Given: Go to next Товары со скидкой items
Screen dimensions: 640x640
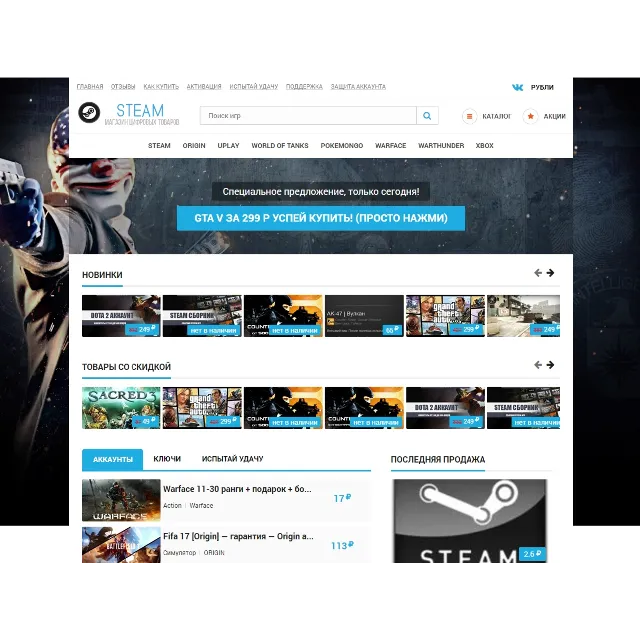Looking at the screenshot, I should coord(550,365).
